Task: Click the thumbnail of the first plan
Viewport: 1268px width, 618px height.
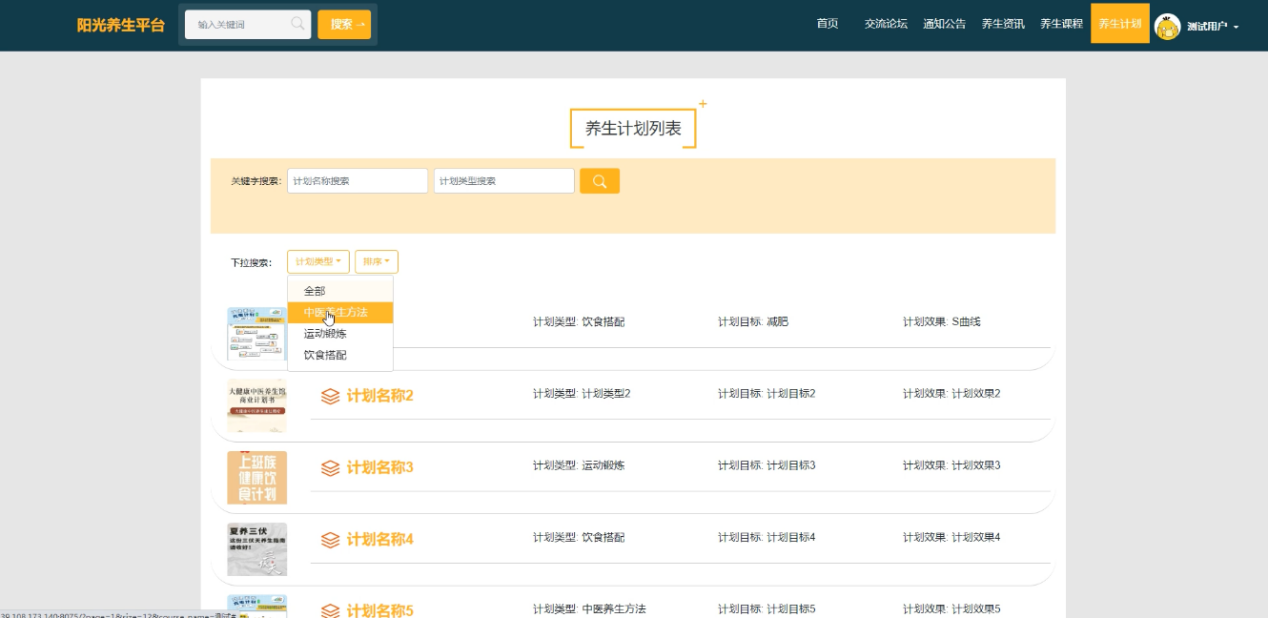Action: [x=257, y=334]
